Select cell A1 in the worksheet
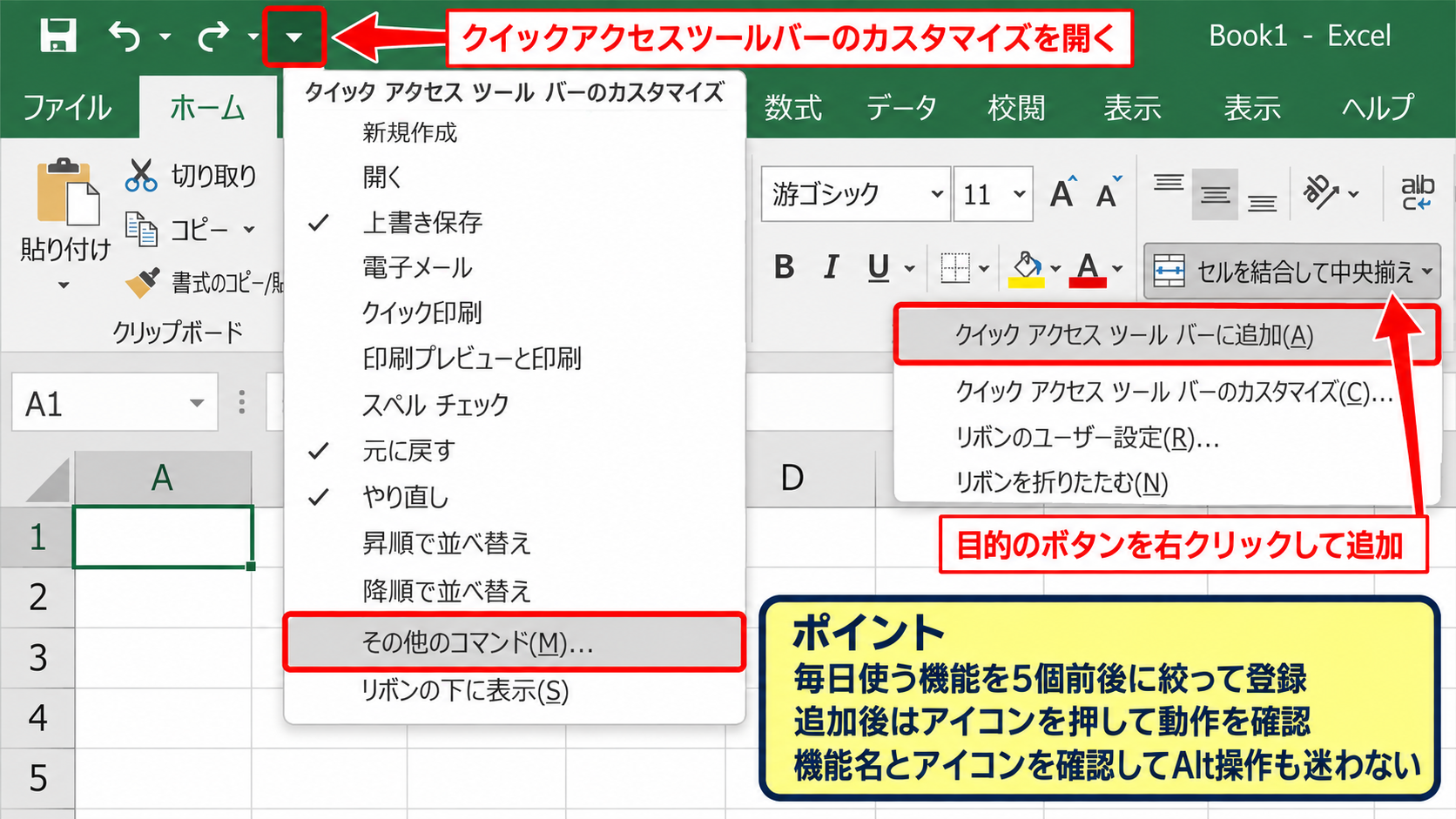The width and height of the screenshot is (1456, 819). click(x=163, y=537)
